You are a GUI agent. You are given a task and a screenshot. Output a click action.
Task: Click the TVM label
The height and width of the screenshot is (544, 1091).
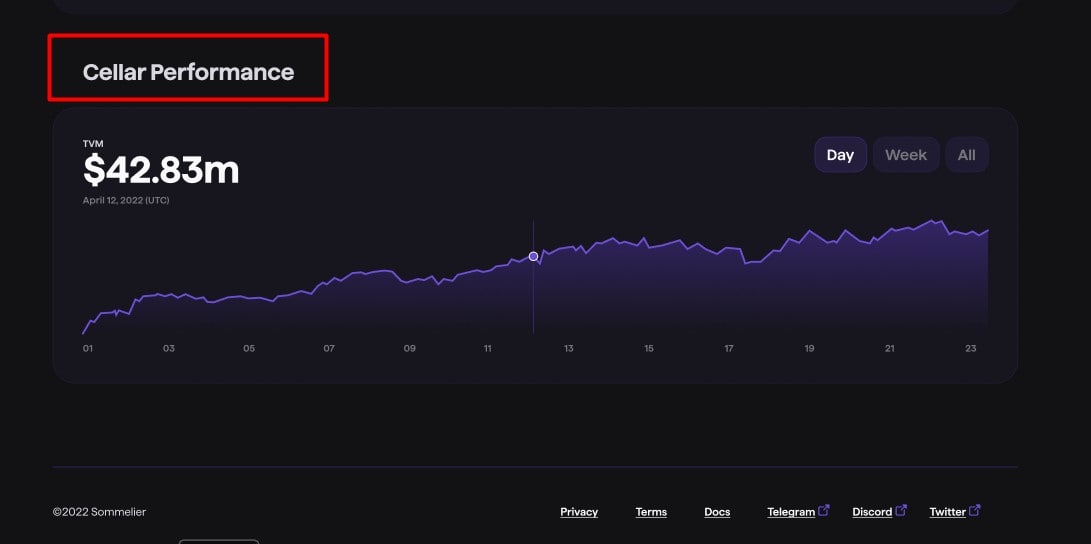click(93, 144)
